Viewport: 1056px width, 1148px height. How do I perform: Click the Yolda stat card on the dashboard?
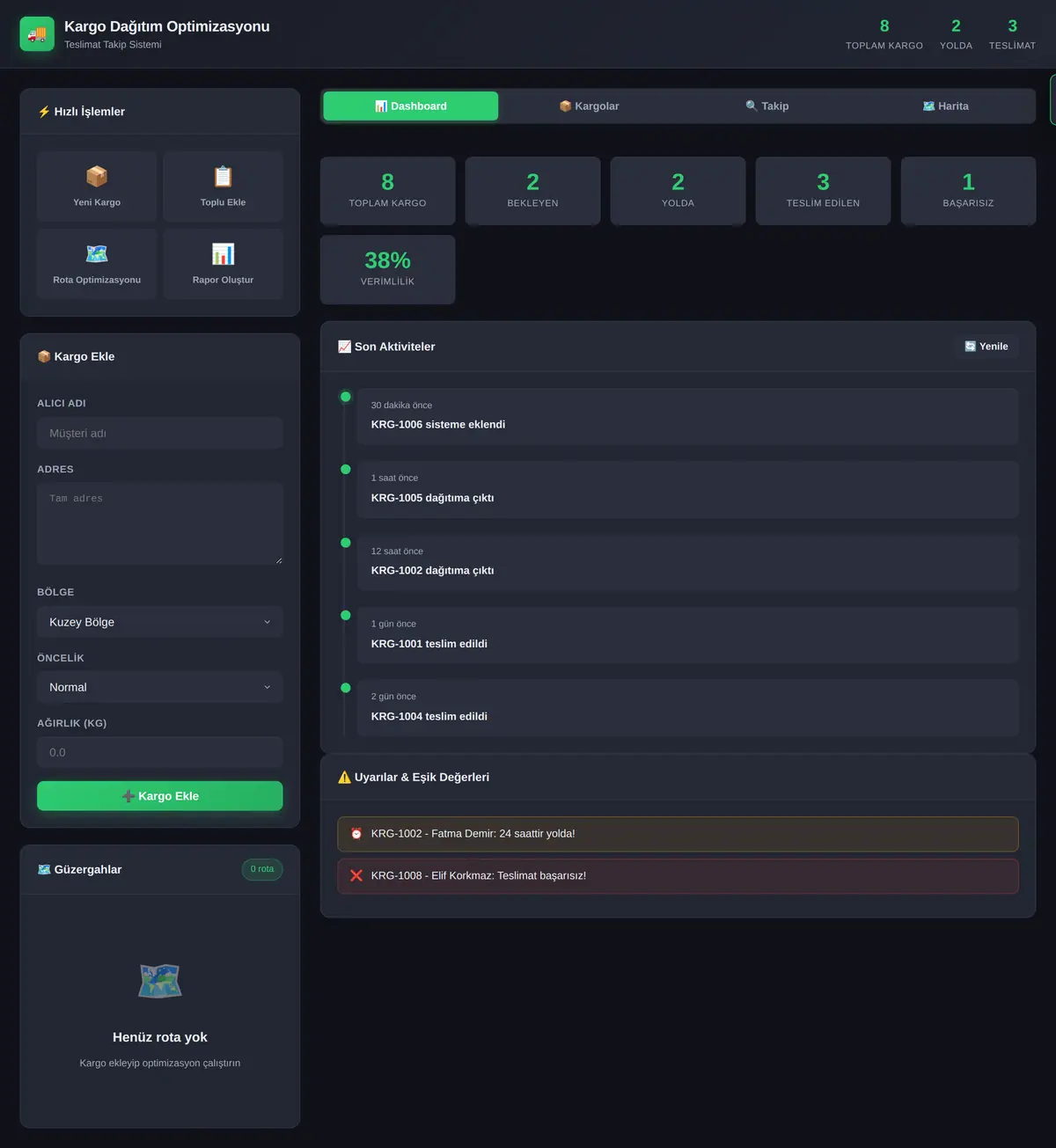(x=678, y=191)
